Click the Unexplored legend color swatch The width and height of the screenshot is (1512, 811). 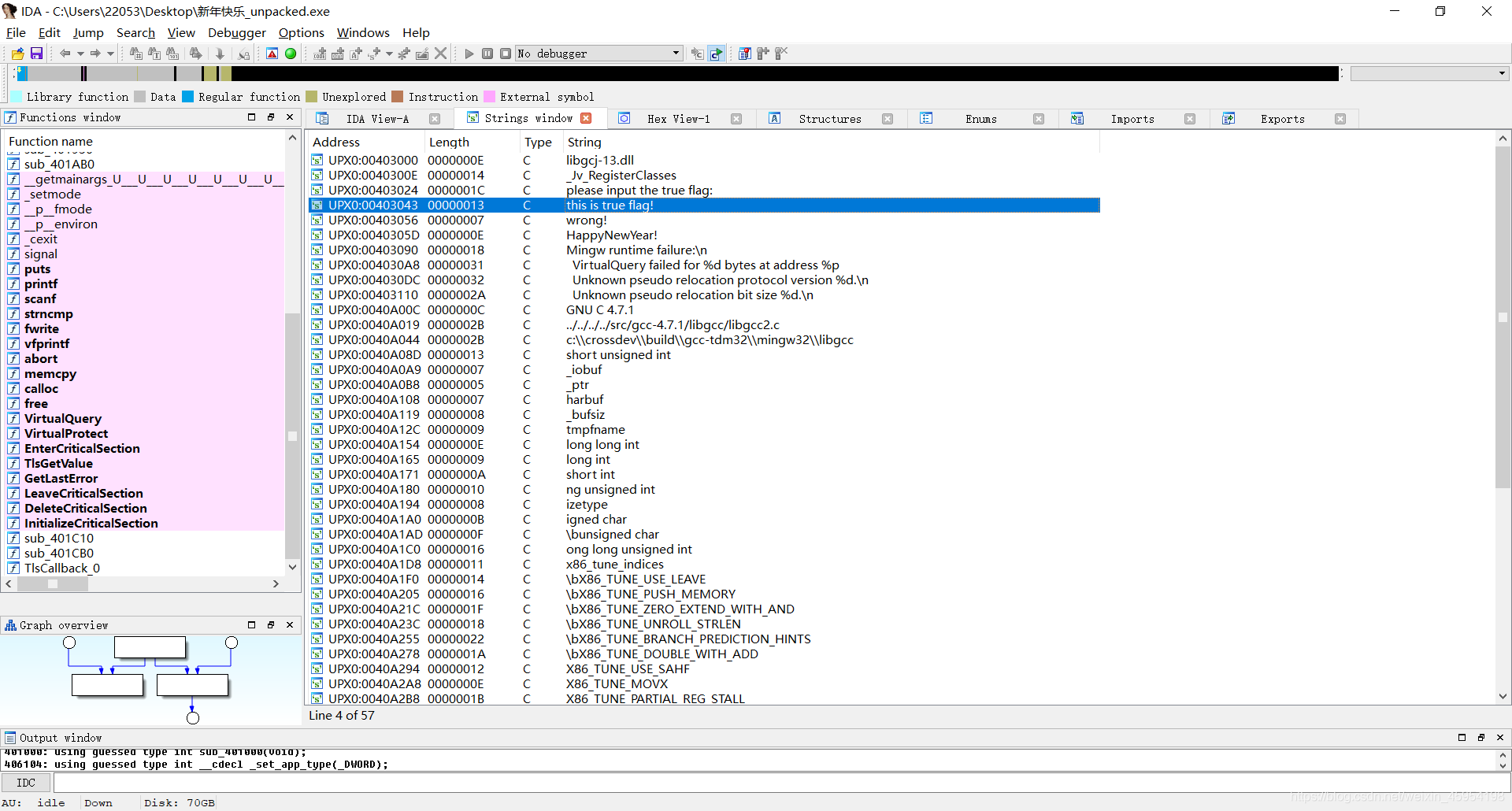312,97
